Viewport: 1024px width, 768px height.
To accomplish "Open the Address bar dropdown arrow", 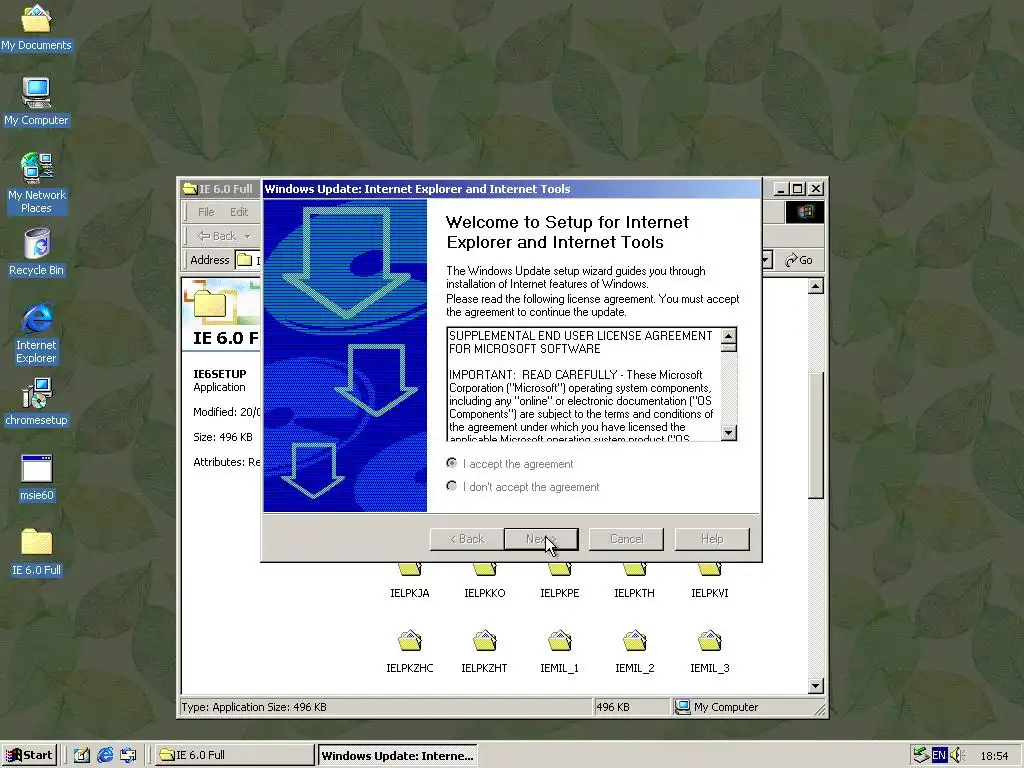I will click(x=767, y=260).
